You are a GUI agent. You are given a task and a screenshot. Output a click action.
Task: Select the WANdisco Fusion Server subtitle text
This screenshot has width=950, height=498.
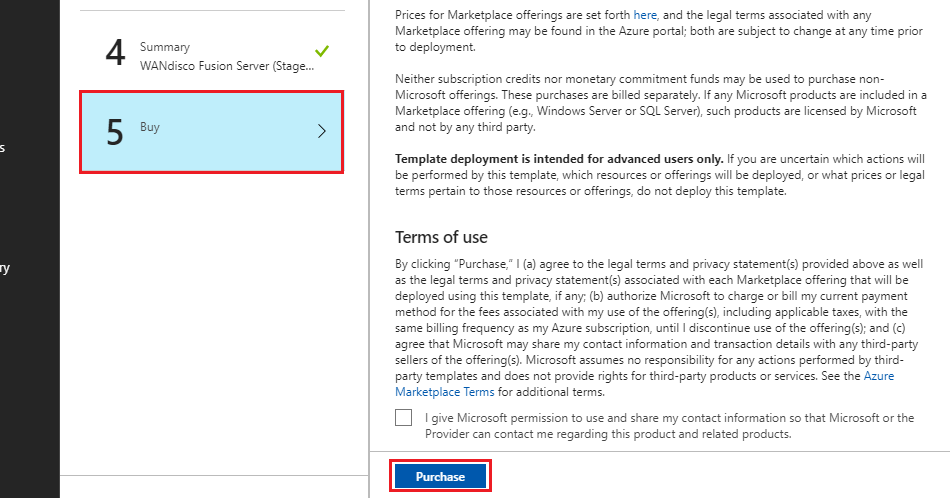227,66
